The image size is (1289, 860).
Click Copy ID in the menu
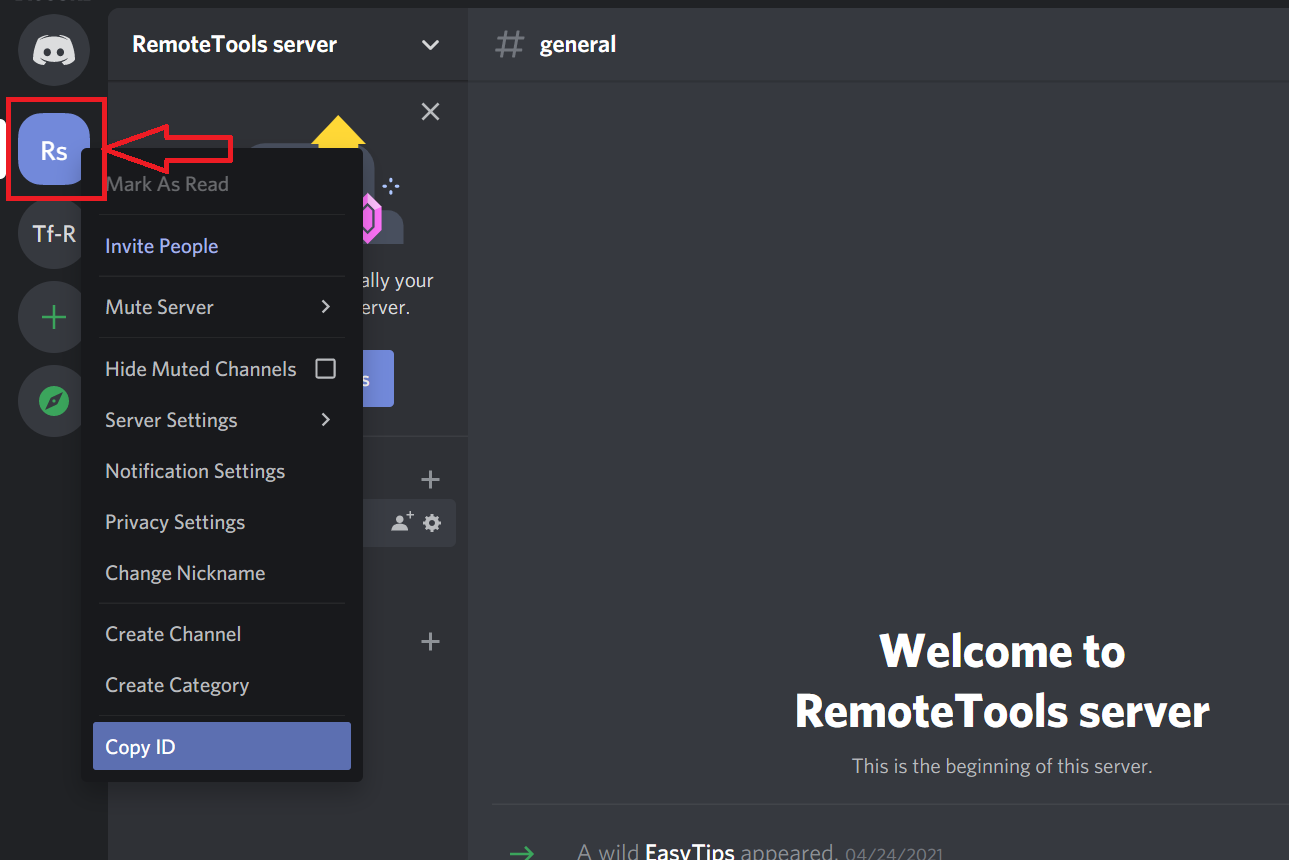[222, 746]
